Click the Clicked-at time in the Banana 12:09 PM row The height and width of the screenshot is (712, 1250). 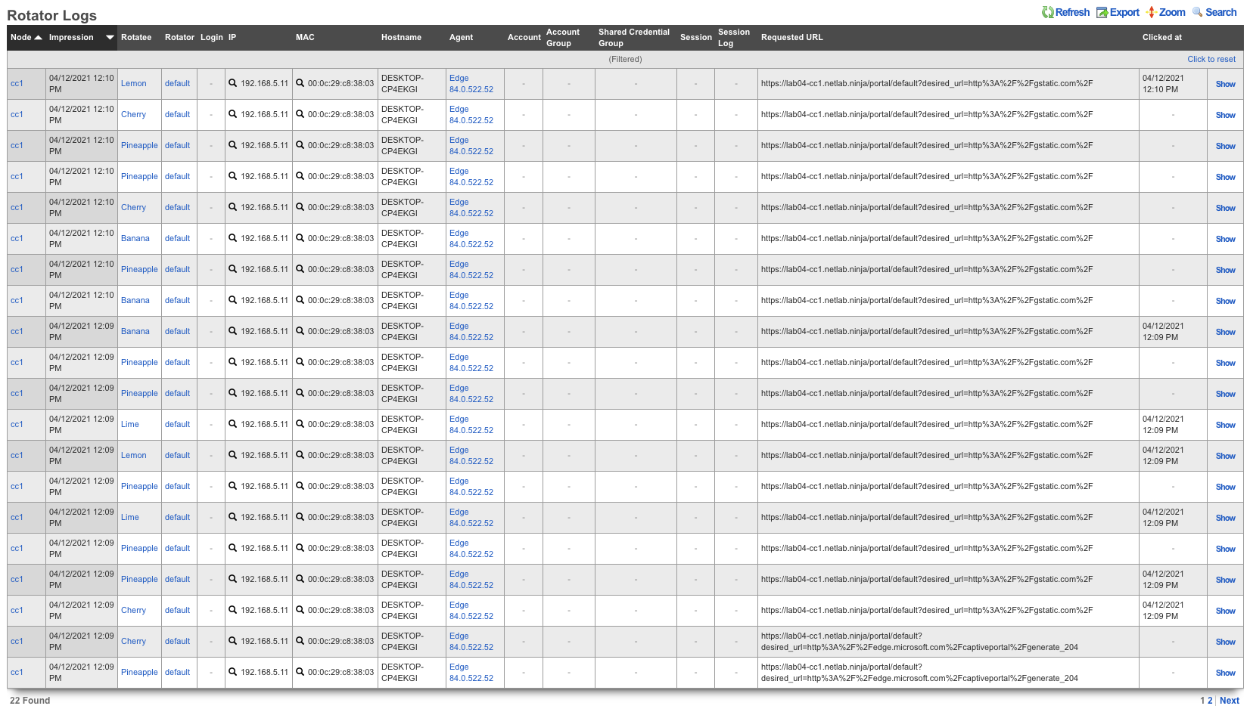[x=1162, y=332]
